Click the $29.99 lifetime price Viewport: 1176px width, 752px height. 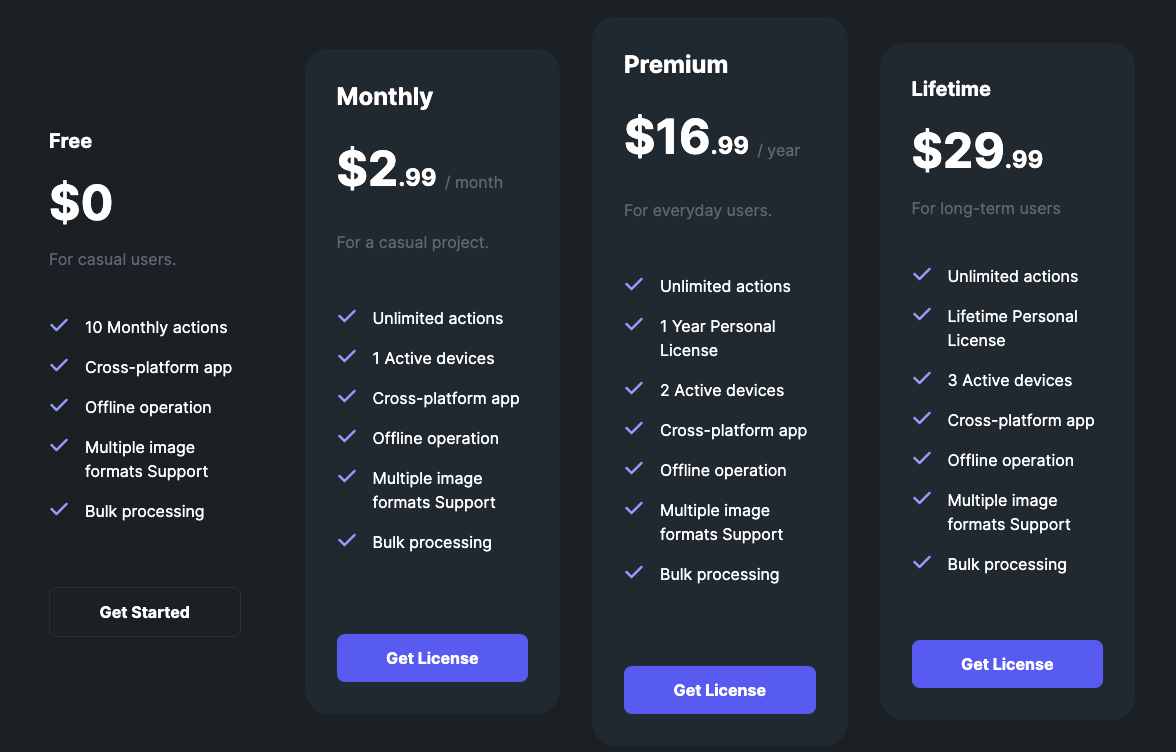(977, 150)
